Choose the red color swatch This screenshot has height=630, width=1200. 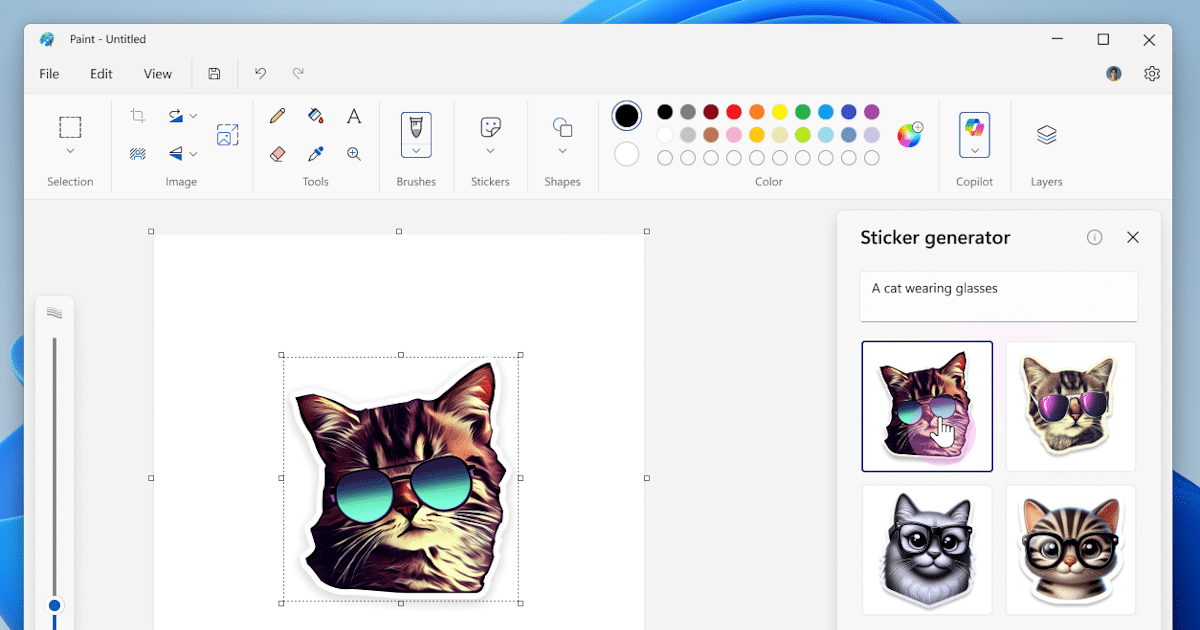[734, 112]
